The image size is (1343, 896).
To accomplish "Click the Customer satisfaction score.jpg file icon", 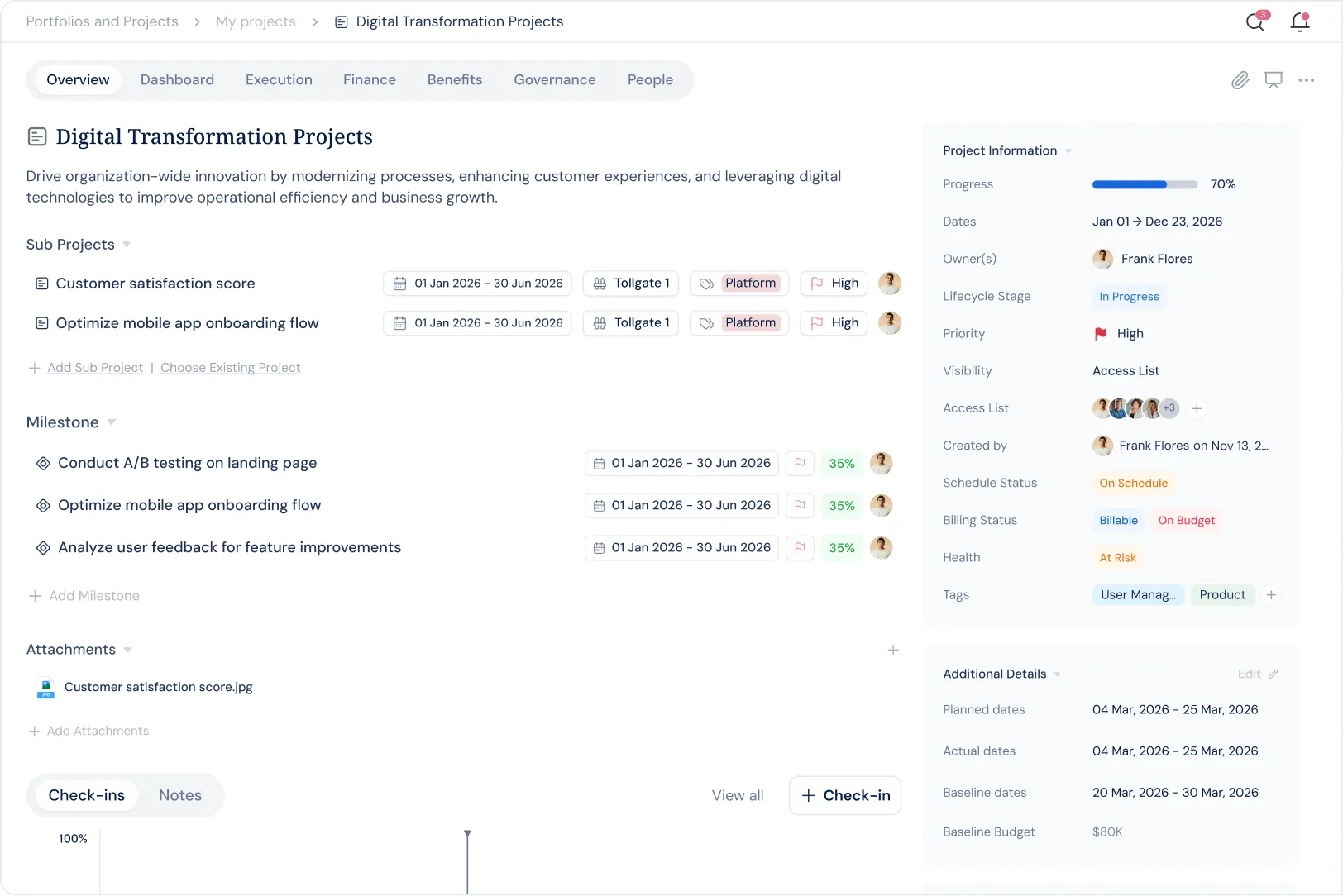I will pyautogui.click(x=45, y=688).
